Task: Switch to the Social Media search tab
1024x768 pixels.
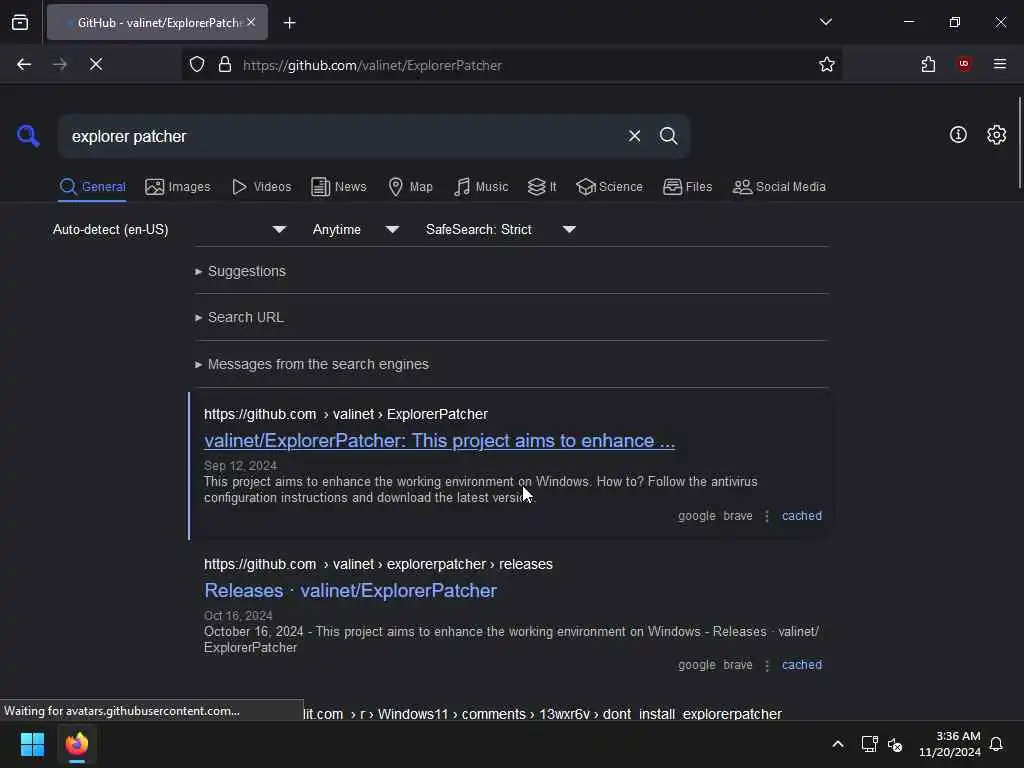Action: tap(779, 187)
